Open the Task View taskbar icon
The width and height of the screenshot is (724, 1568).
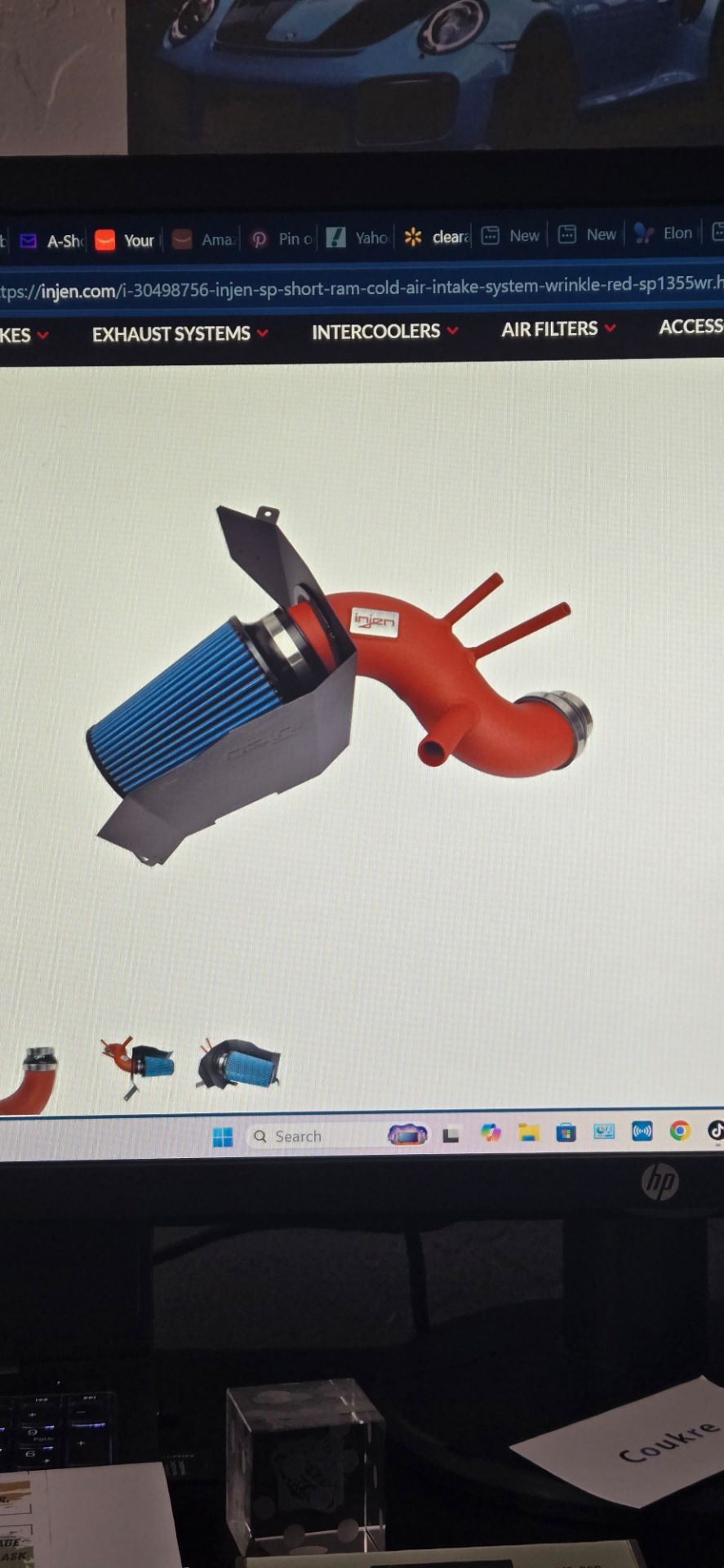pos(451,1134)
